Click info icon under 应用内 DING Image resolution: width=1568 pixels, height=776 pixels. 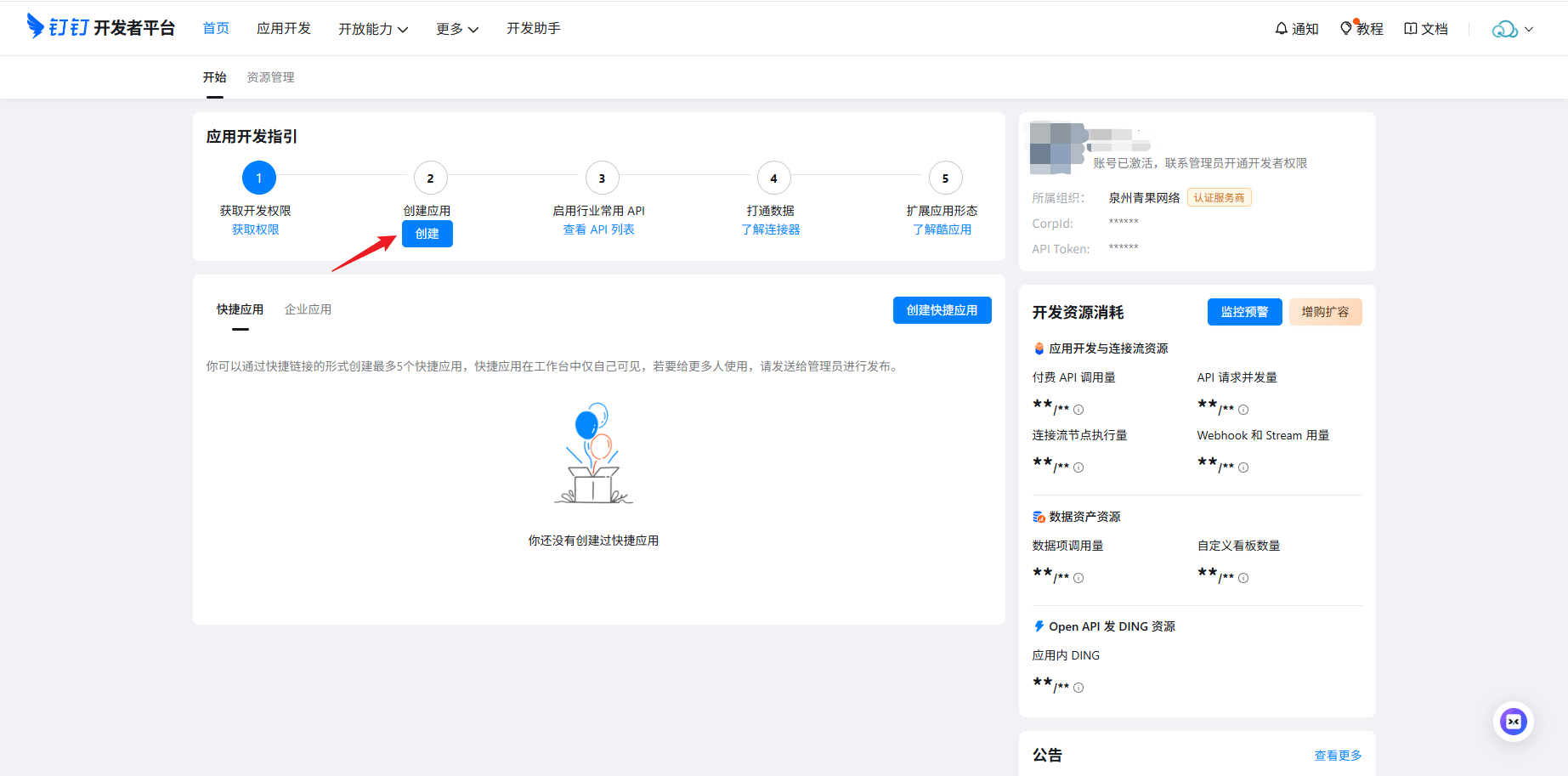[x=1078, y=688]
